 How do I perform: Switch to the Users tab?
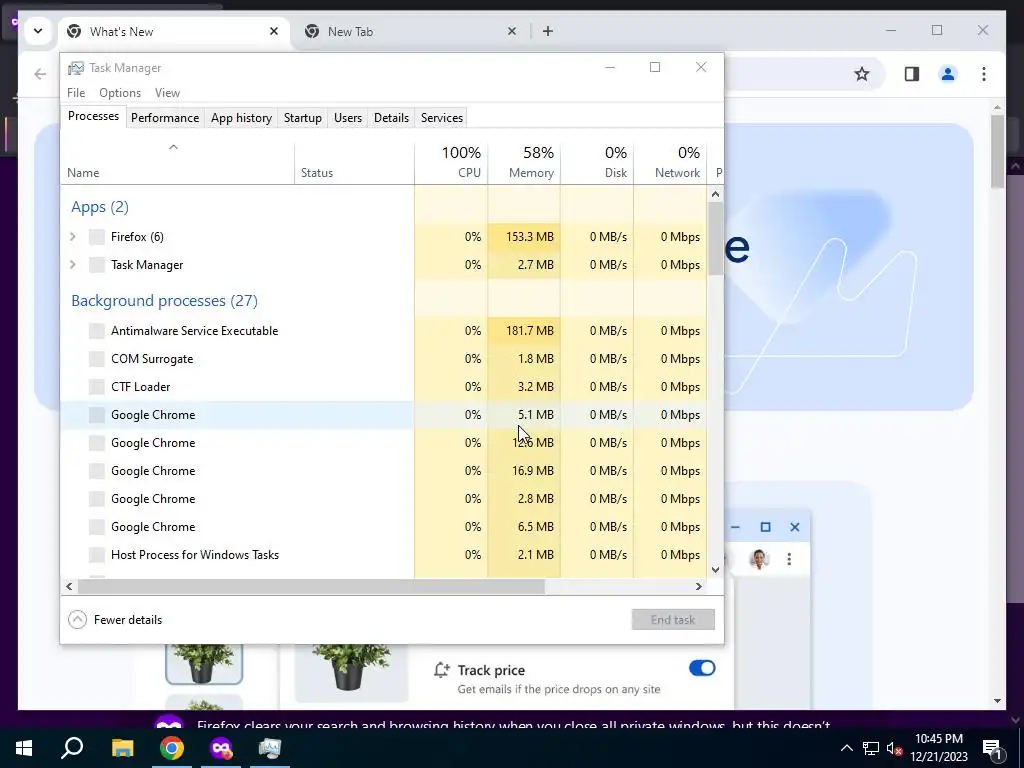click(347, 118)
